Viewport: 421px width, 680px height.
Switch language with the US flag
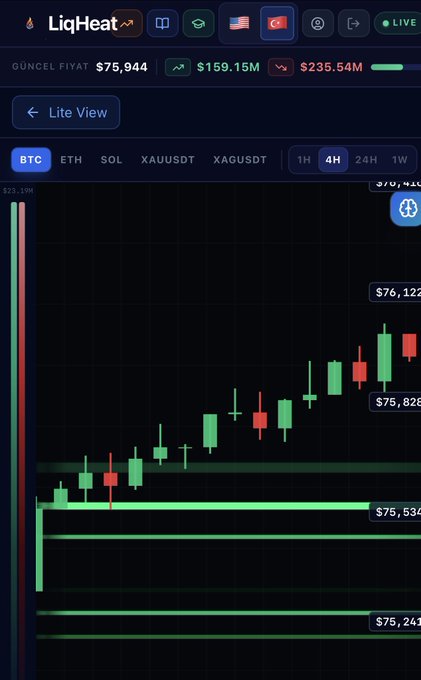tap(239, 23)
